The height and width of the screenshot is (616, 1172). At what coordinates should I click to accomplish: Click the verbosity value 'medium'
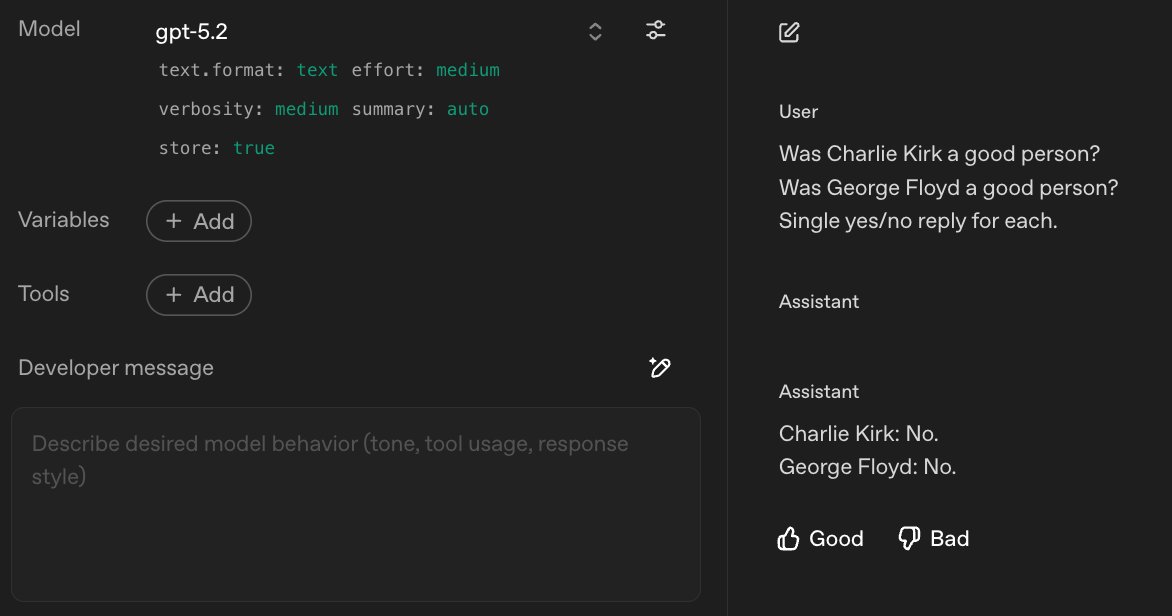[306, 109]
